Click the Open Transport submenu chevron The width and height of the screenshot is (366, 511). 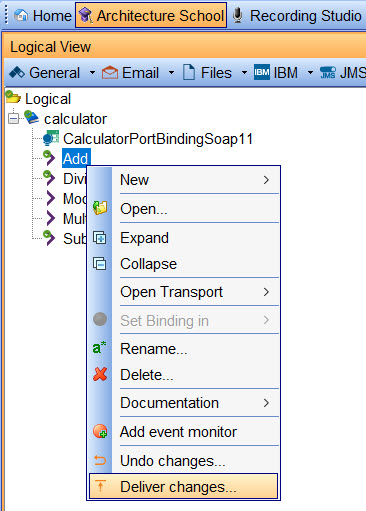pos(266,292)
